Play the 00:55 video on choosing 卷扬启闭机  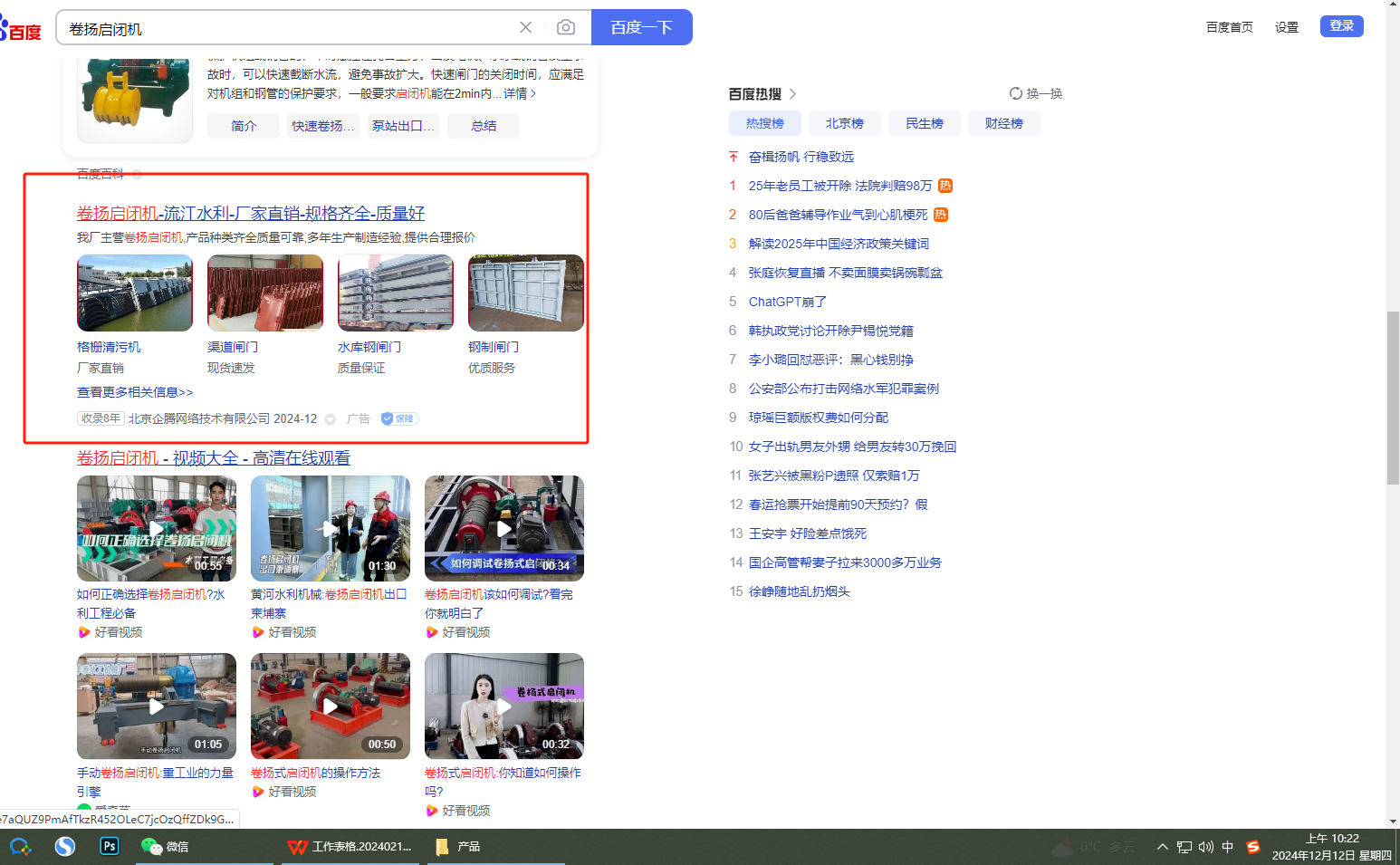pos(157,528)
